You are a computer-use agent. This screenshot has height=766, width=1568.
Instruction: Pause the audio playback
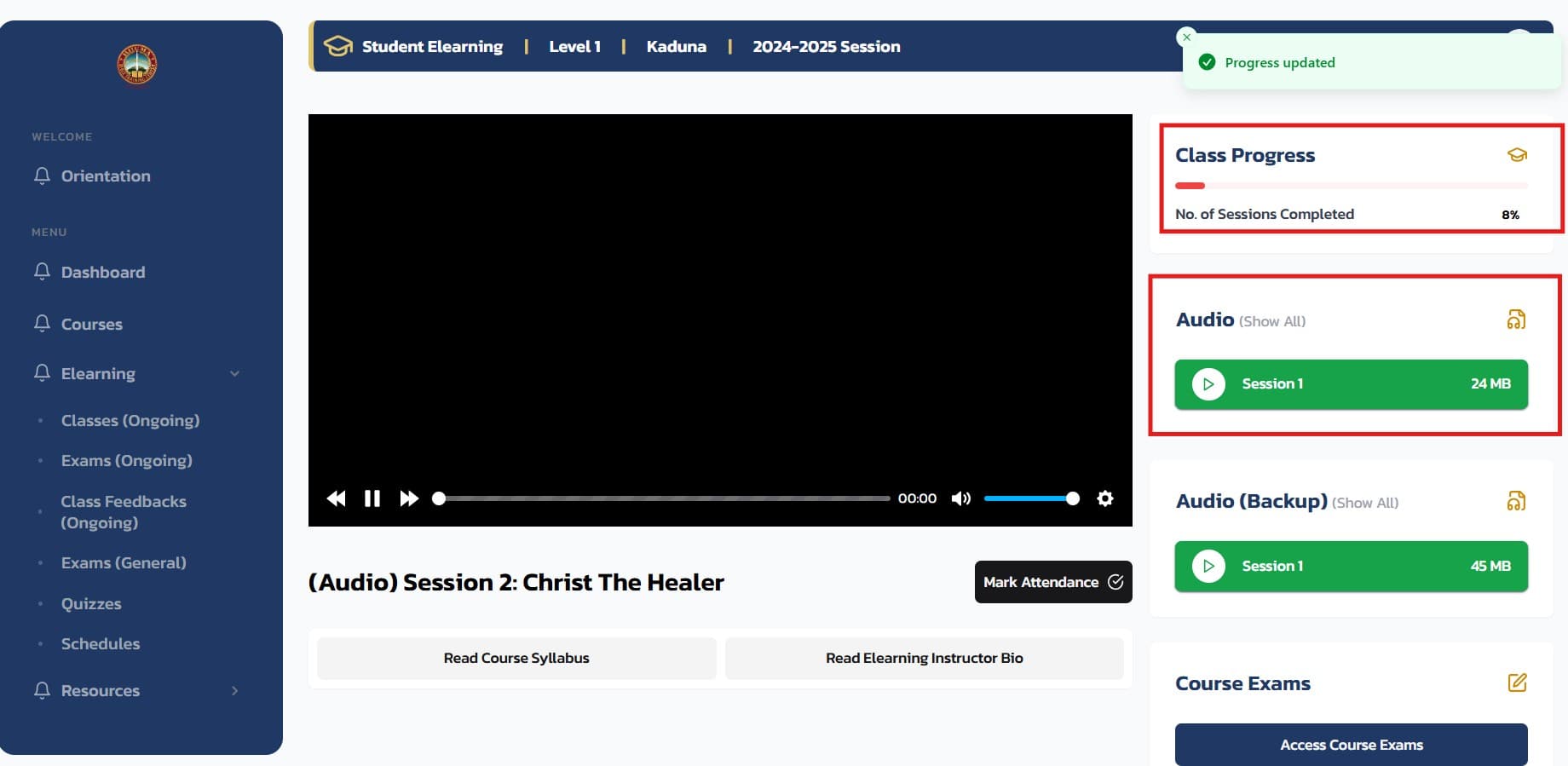(372, 498)
